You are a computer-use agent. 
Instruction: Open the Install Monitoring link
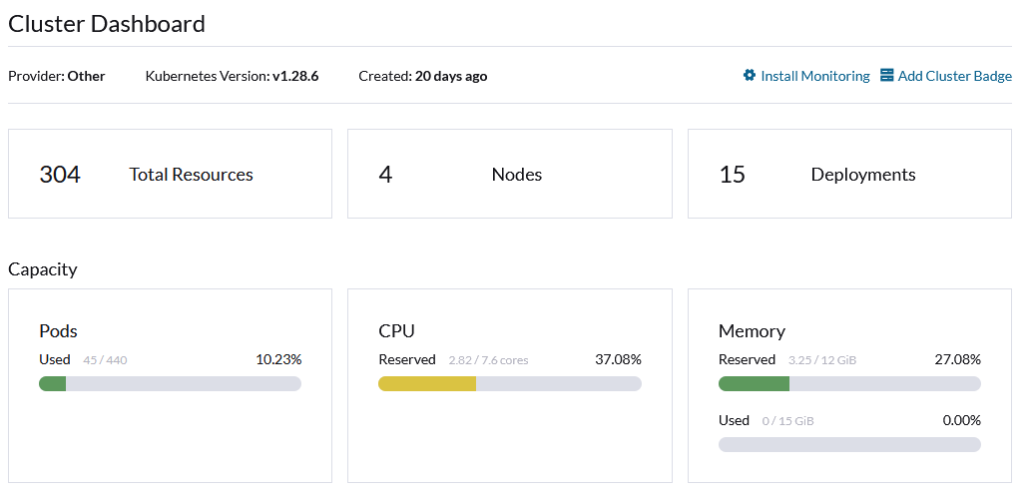tap(807, 76)
